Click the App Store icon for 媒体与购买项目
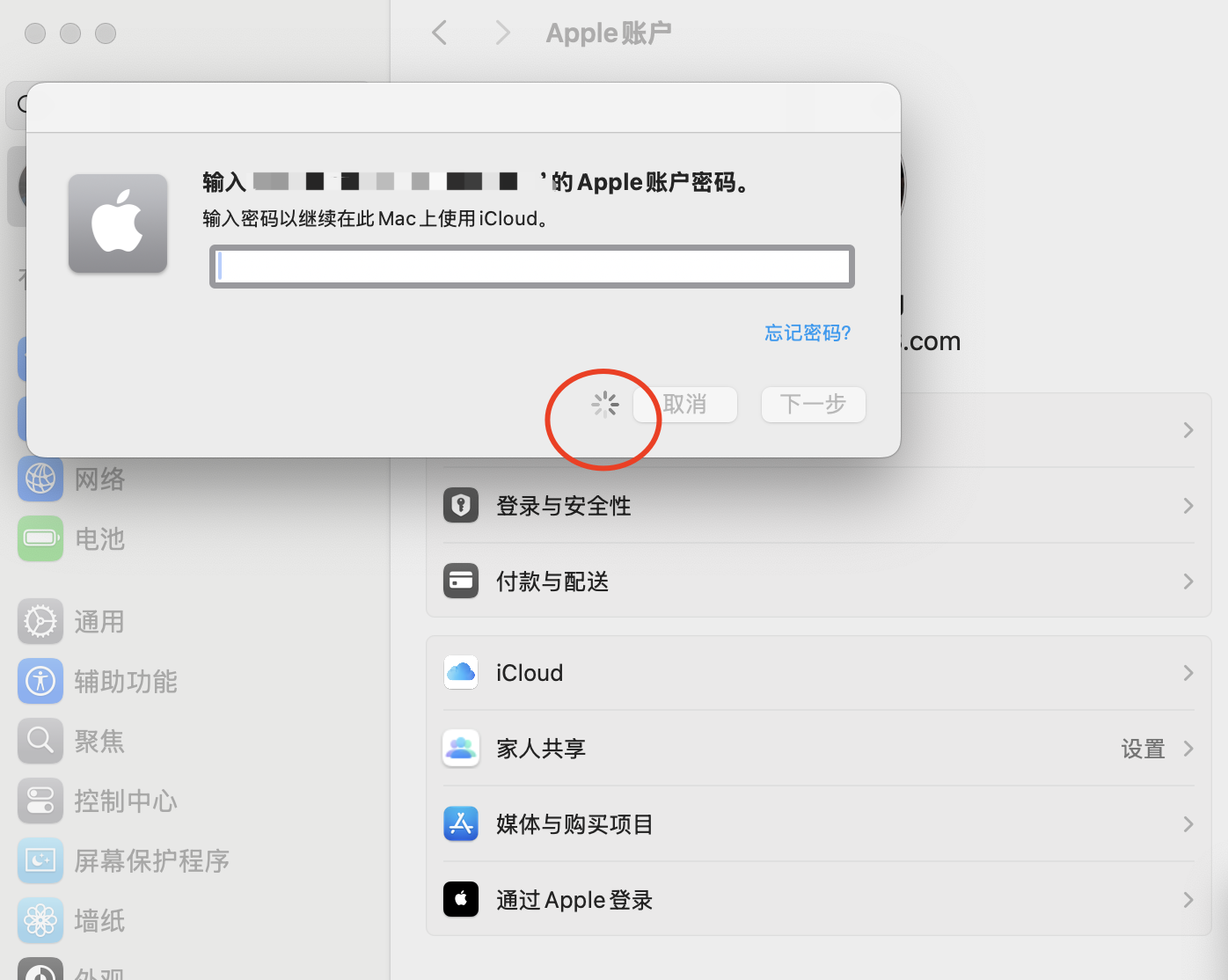Image resolution: width=1228 pixels, height=980 pixels. (461, 823)
